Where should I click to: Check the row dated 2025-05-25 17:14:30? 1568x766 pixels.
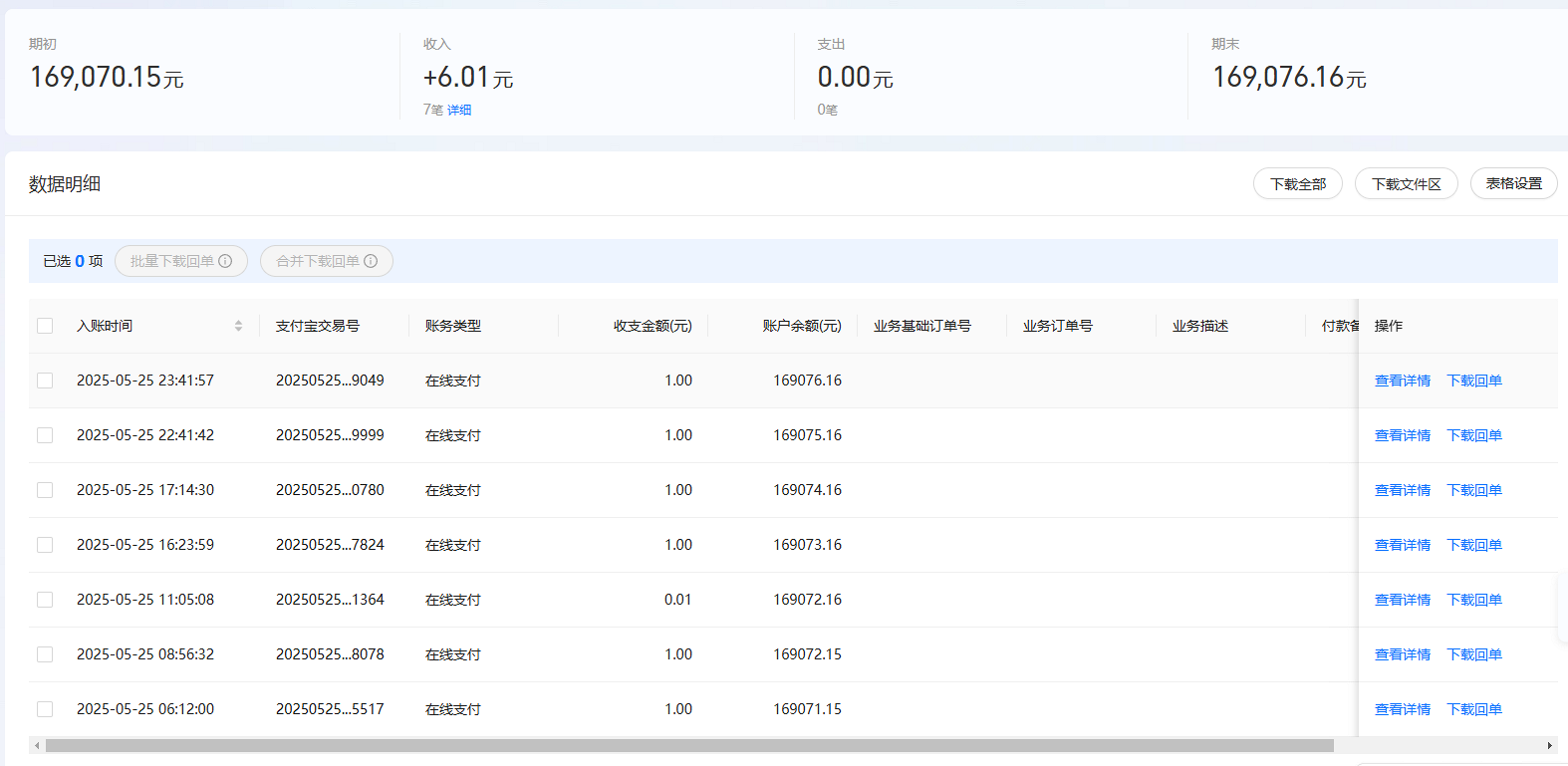tap(45, 490)
